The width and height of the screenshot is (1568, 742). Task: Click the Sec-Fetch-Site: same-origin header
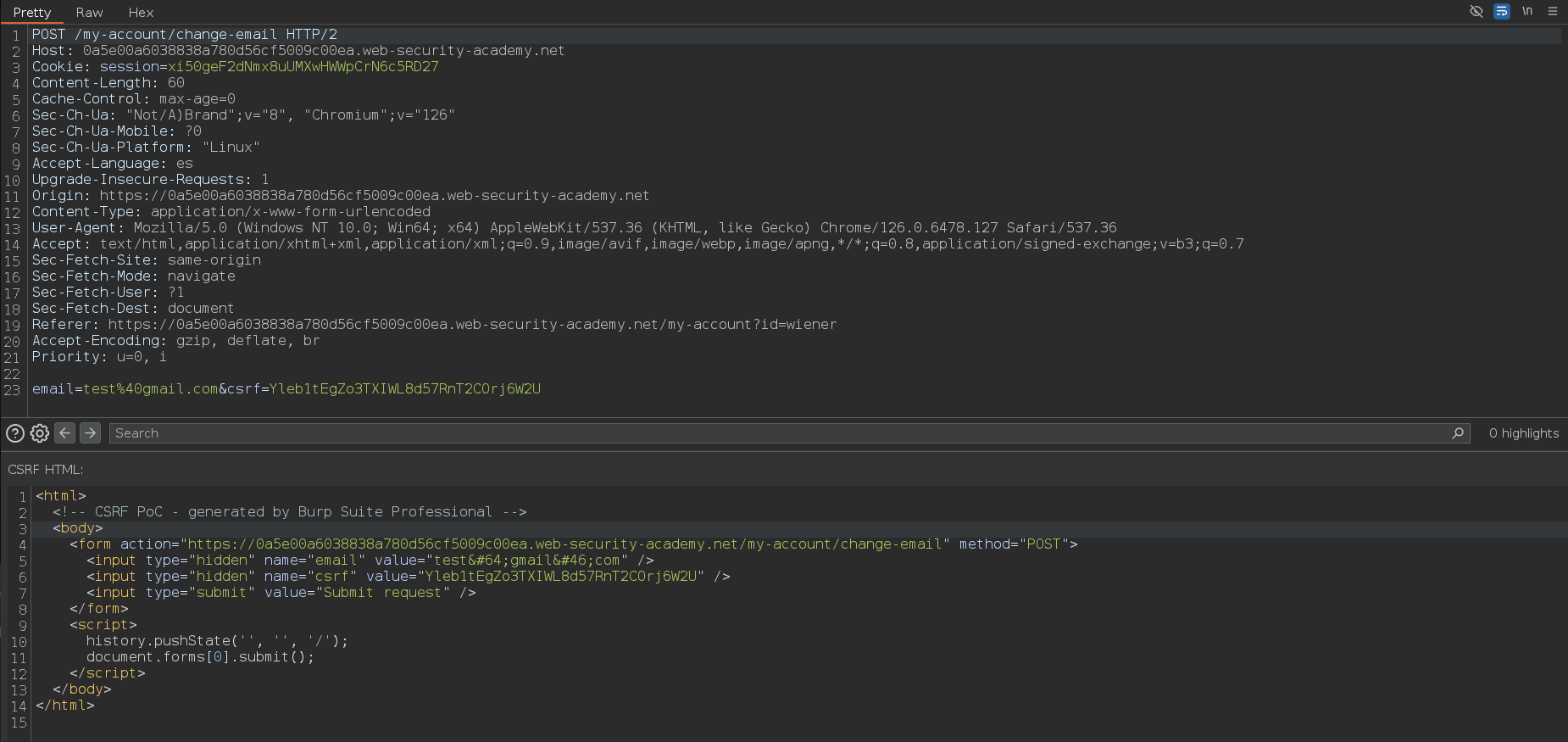coord(147,260)
